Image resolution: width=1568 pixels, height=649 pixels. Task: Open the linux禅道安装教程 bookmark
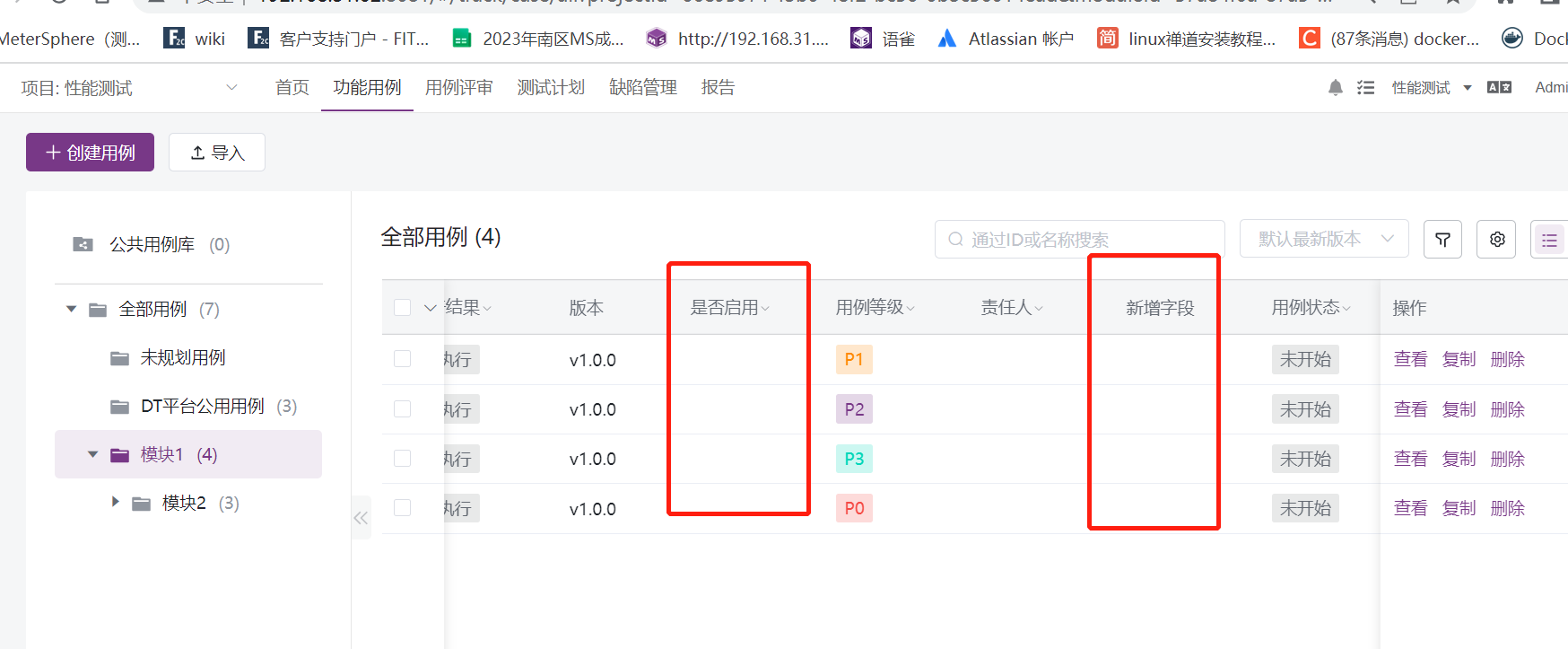1186,38
